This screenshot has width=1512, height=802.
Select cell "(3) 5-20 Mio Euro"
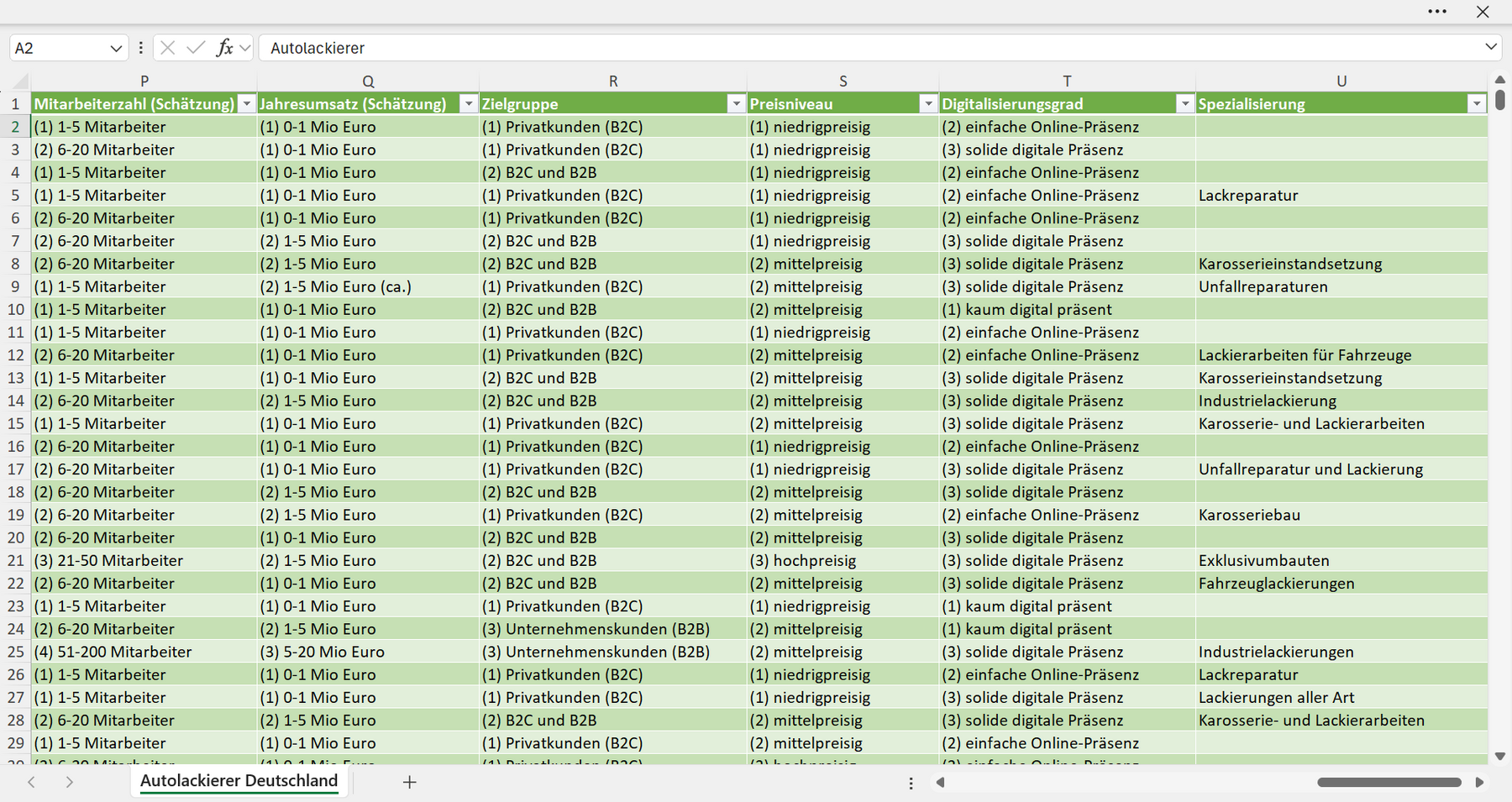(x=368, y=652)
